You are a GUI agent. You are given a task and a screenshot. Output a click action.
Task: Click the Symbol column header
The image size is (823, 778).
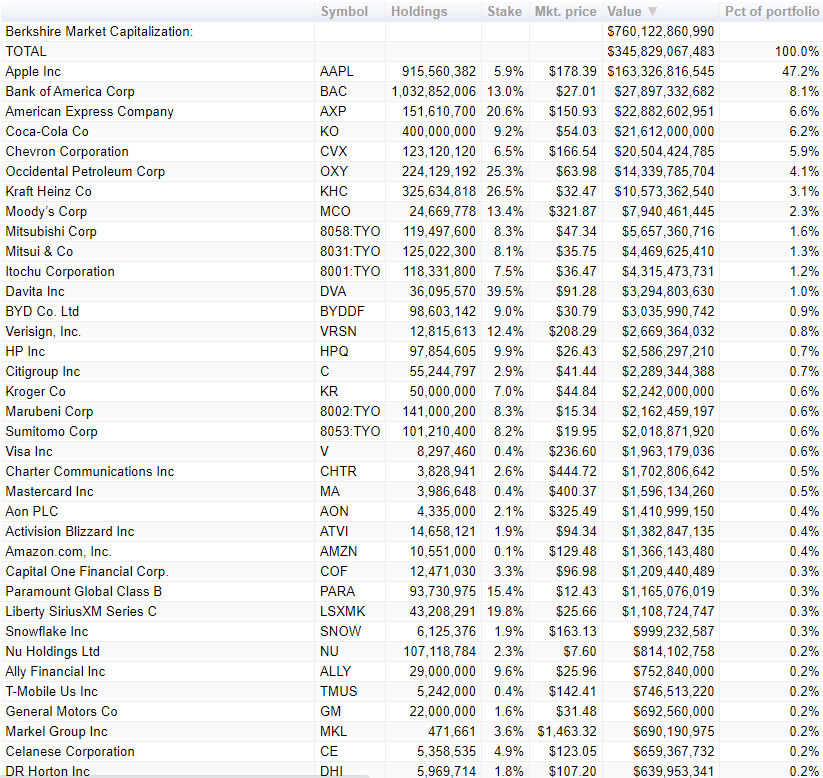point(344,12)
